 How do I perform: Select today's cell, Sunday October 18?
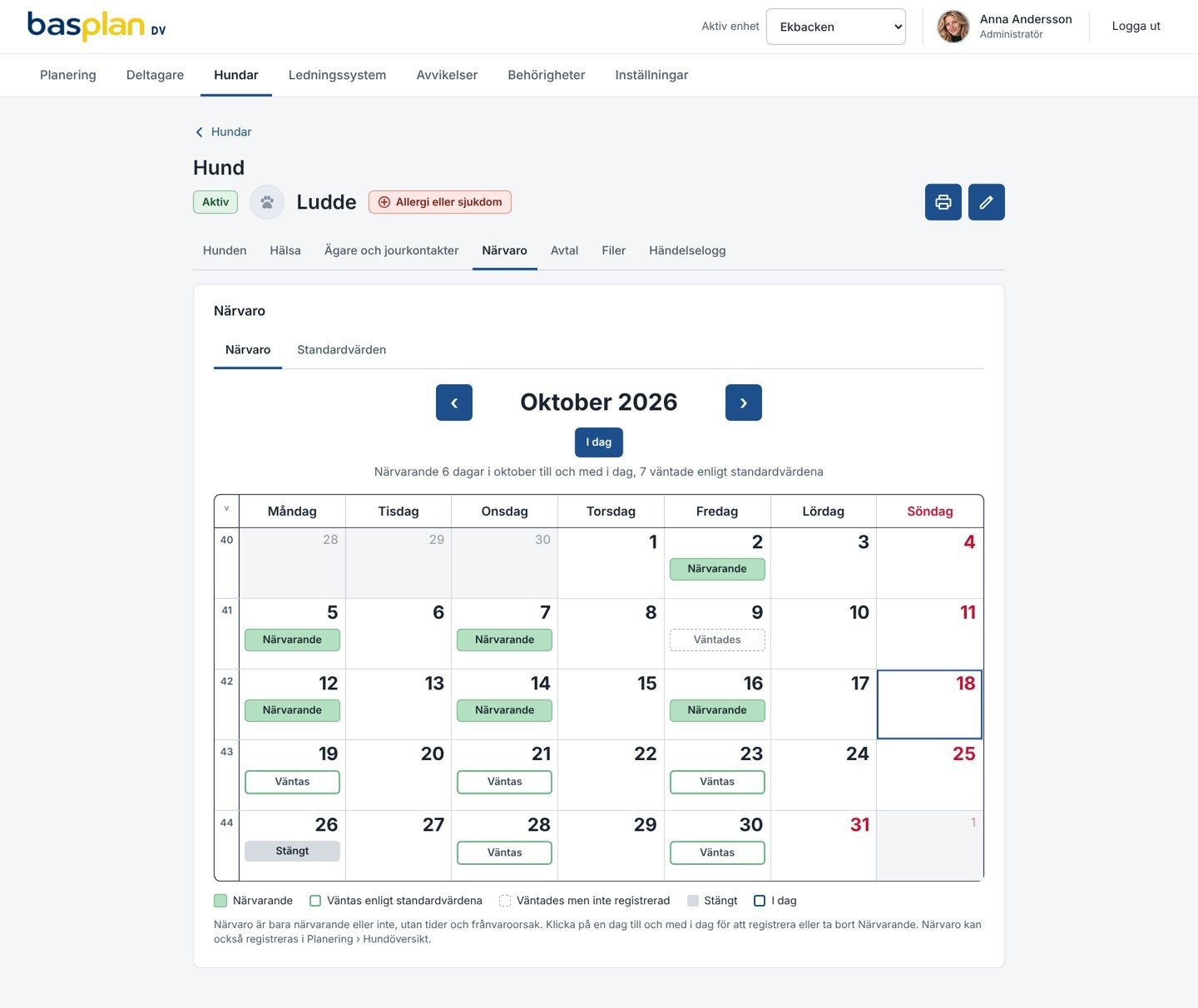coord(929,704)
